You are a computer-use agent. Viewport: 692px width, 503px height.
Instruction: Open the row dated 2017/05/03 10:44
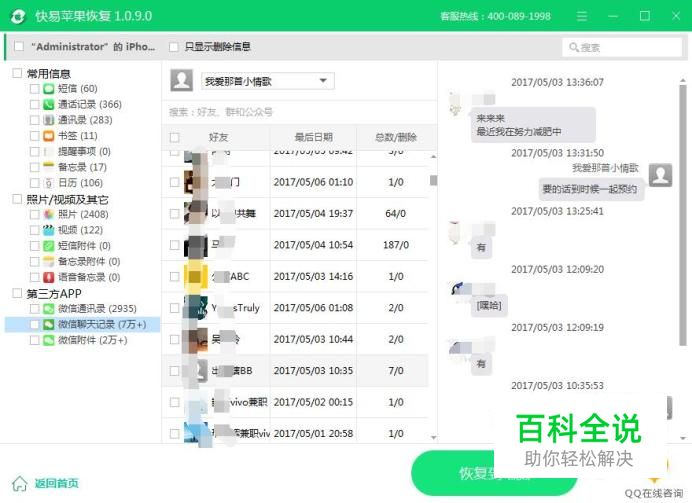point(295,339)
